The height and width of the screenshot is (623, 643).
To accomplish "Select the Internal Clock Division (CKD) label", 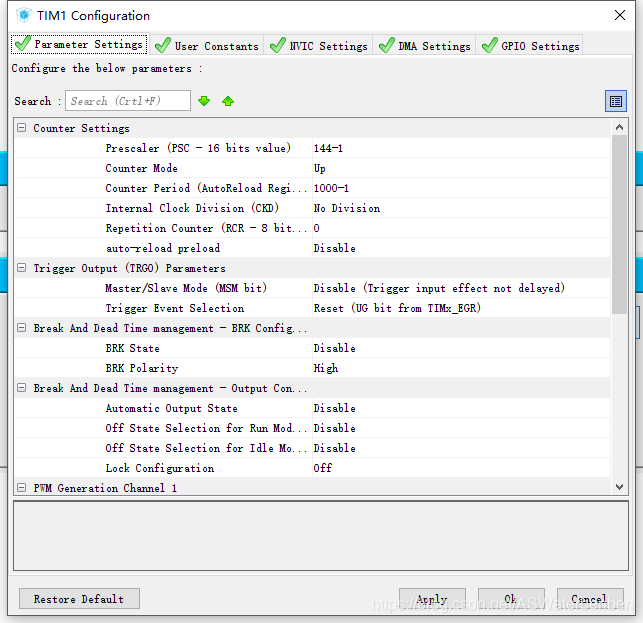I will click(192, 208).
